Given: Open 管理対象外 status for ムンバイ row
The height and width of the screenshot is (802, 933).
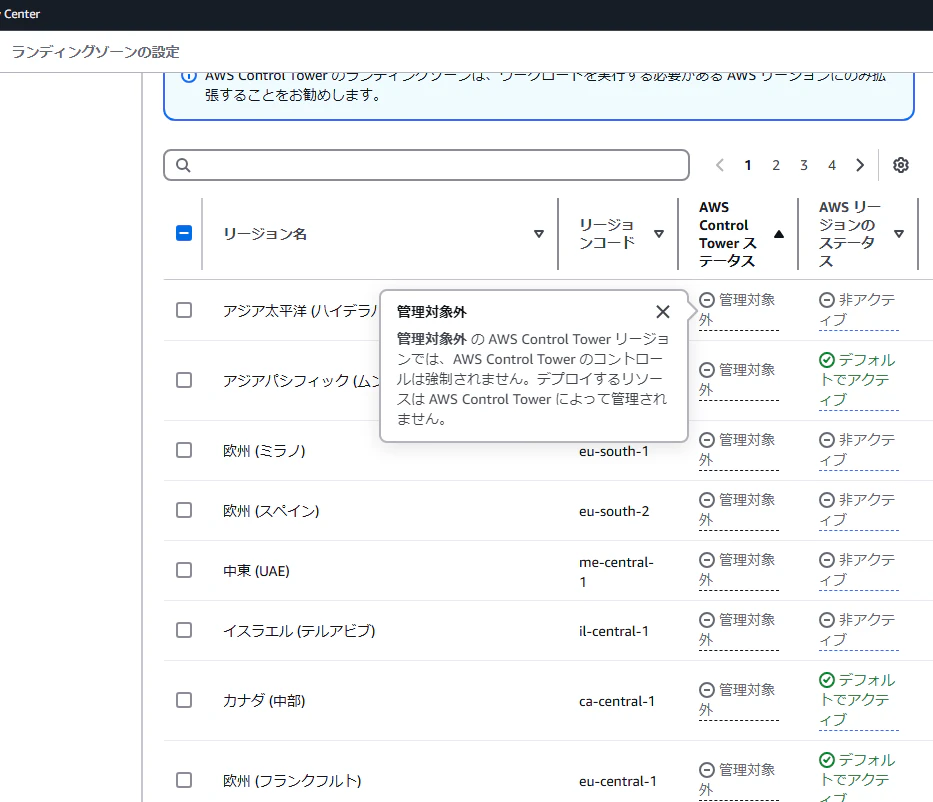Looking at the screenshot, I should (738, 380).
